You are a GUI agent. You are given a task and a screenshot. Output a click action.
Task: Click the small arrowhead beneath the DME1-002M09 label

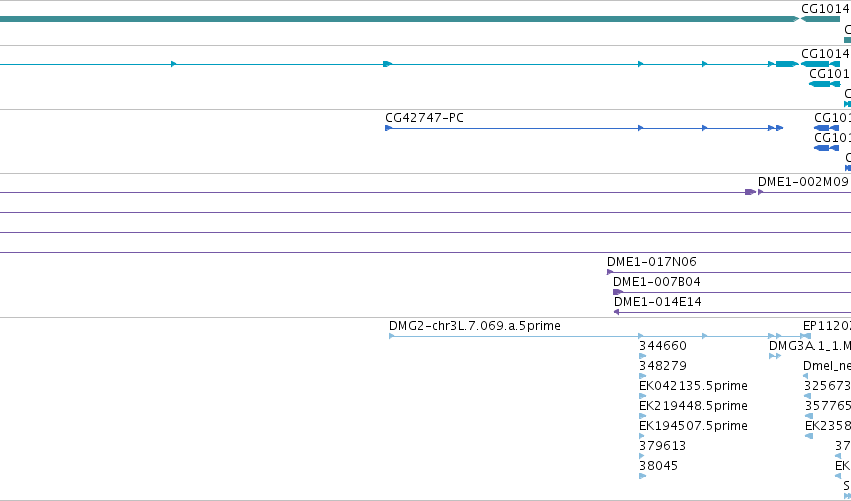760,192
